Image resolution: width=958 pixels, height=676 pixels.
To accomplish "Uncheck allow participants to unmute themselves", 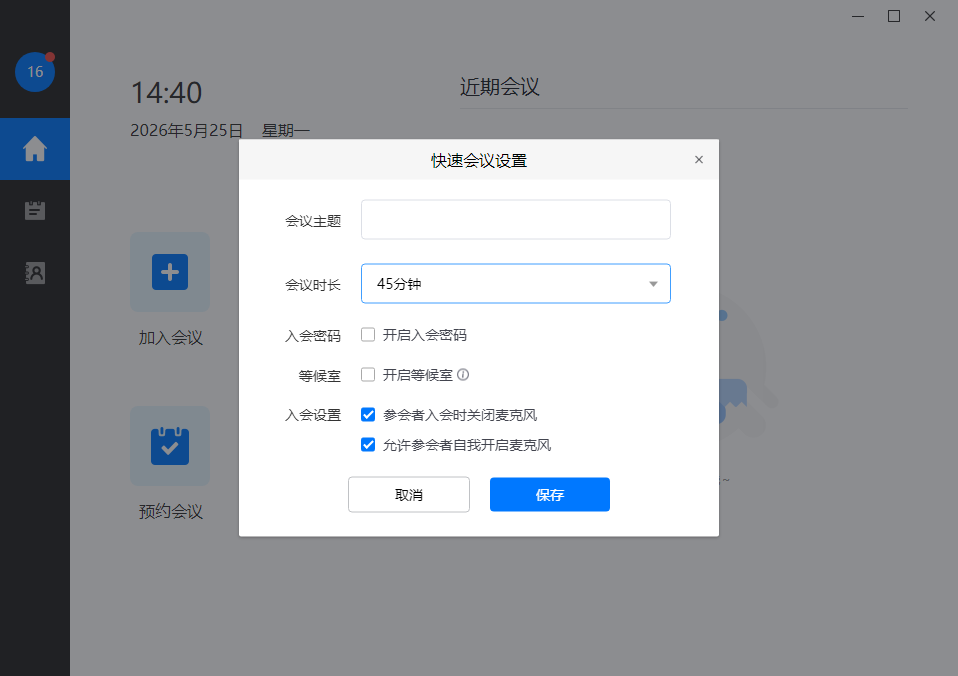I will (368, 444).
